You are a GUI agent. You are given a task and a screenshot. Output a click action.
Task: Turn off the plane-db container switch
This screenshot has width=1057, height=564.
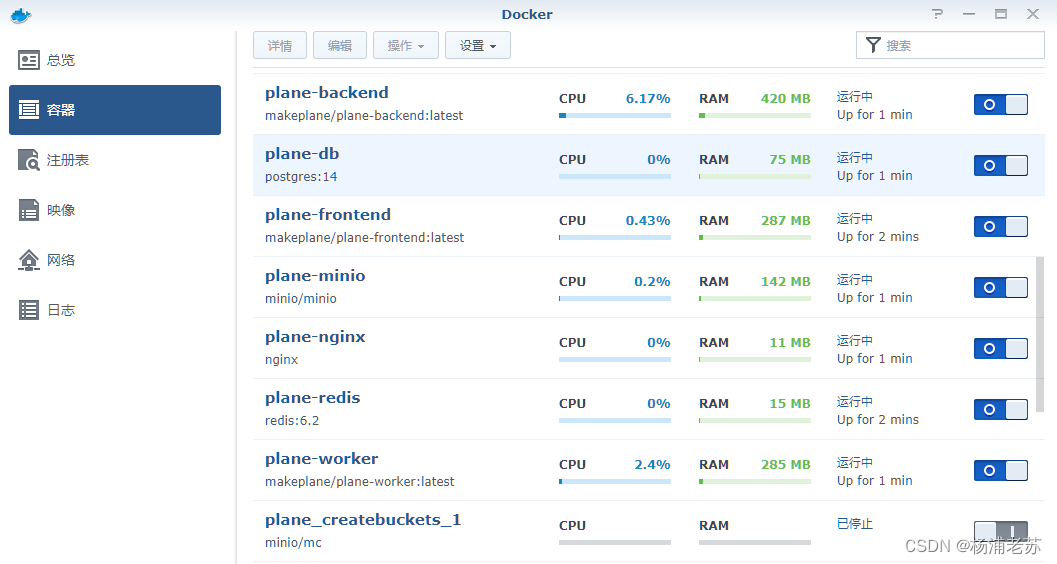pos(1000,165)
